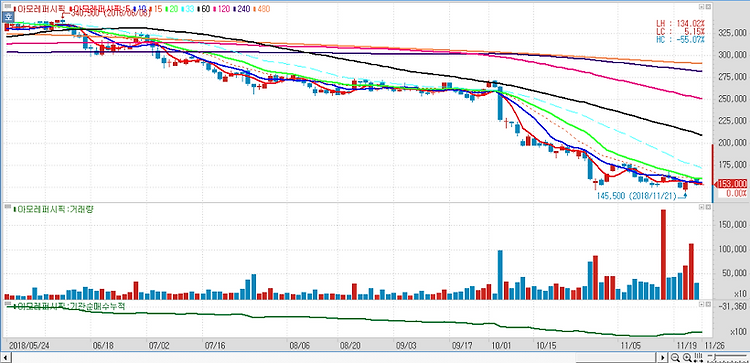Click the bar spacing icon beside zoom buttons
750x363 pixels.
pyautogui.click(x=699, y=357)
